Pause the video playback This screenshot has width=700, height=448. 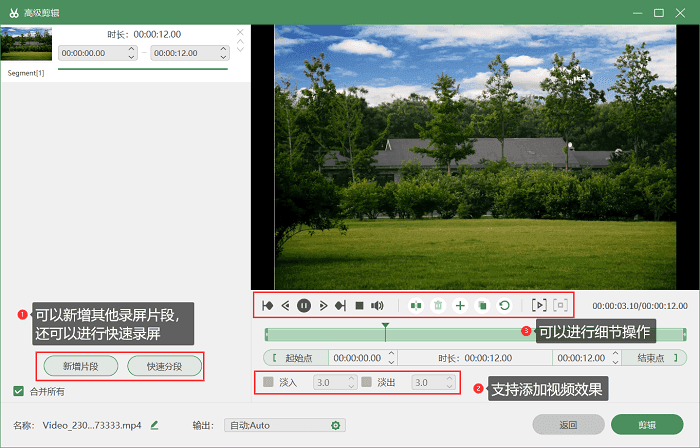pos(303,305)
